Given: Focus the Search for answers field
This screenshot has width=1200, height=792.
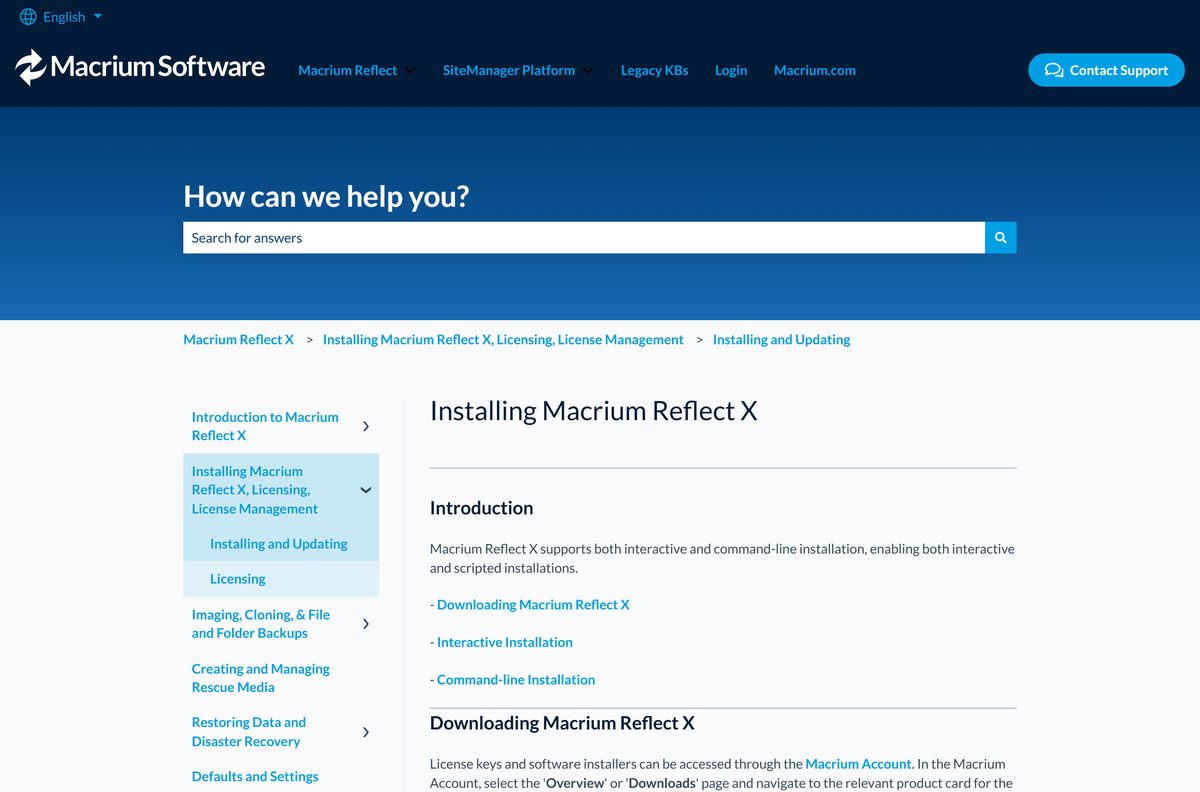Looking at the screenshot, I should pos(583,238).
